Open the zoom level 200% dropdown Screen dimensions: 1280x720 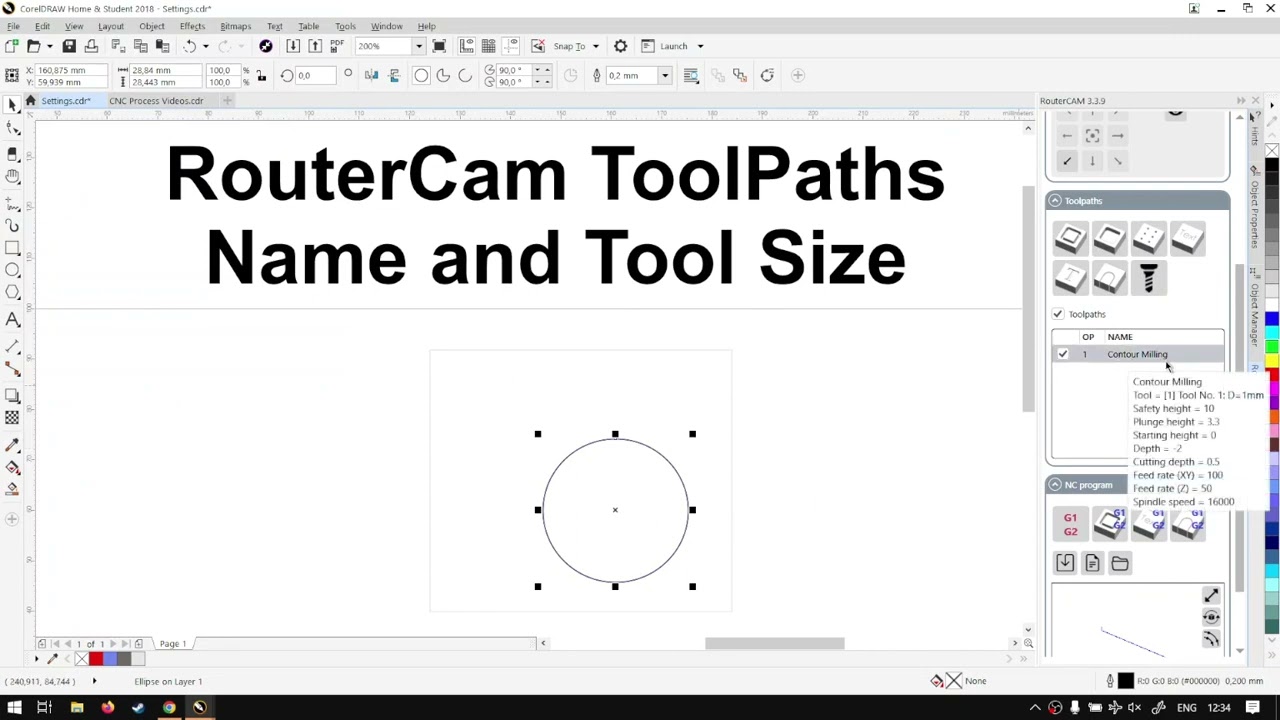tap(418, 46)
